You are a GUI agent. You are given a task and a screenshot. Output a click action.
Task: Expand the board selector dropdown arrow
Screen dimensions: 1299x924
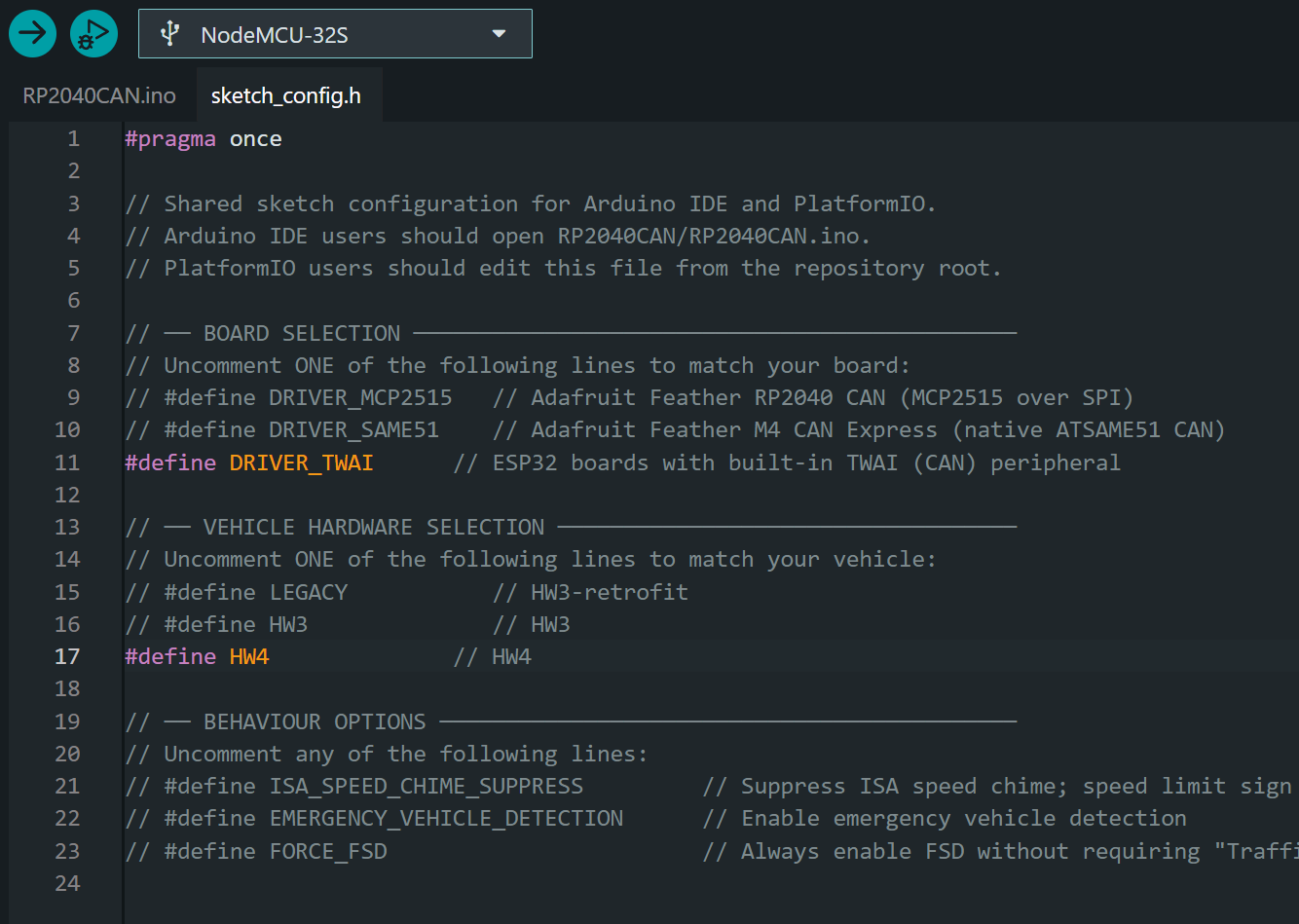[499, 34]
